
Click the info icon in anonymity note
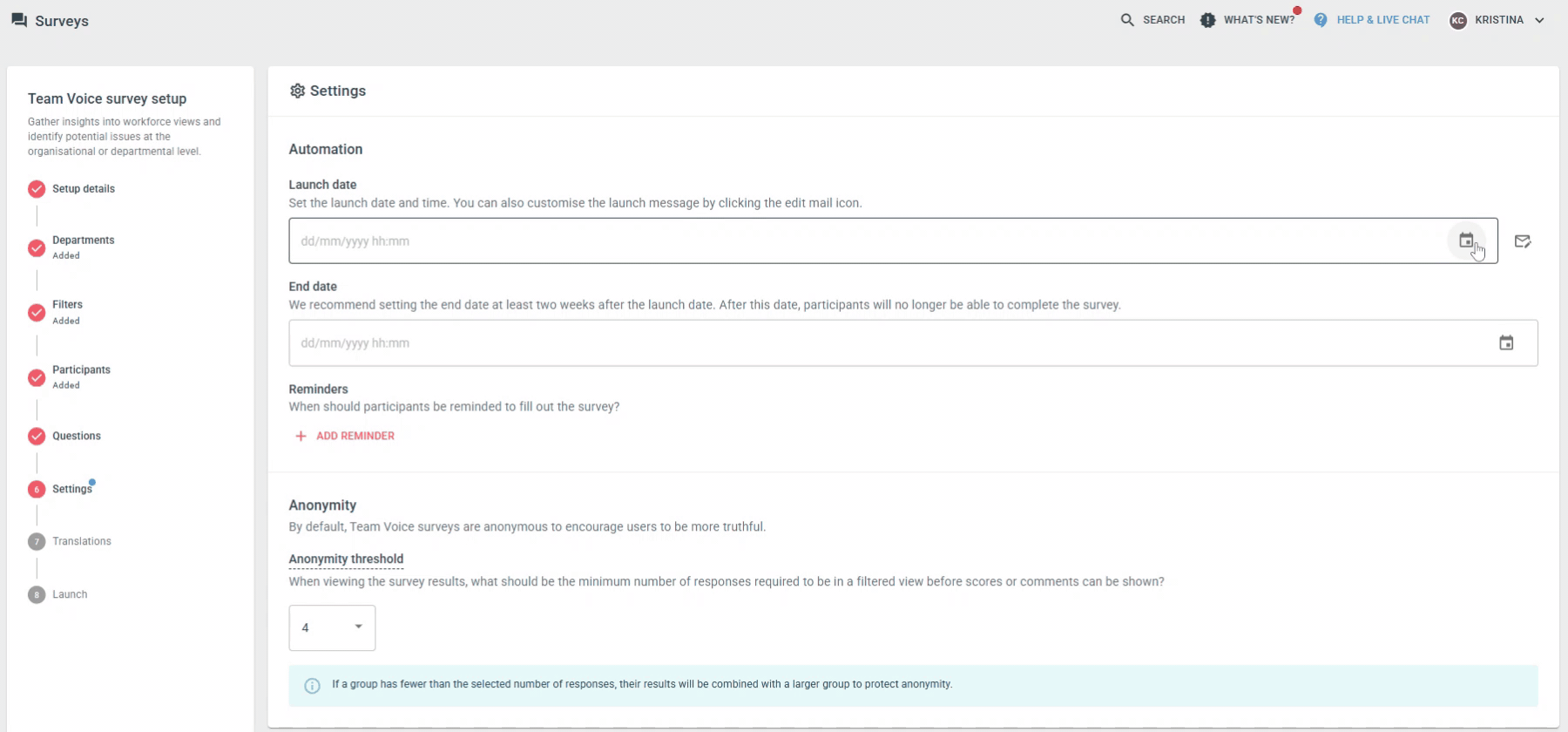pyautogui.click(x=312, y=686)
